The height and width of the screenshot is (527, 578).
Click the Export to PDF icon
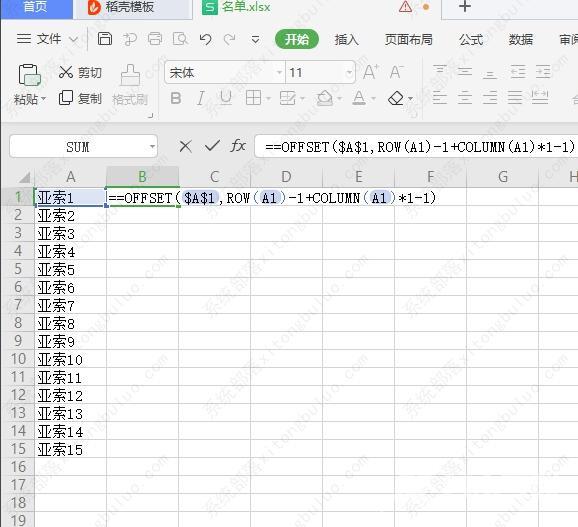(x=130, y=39)
